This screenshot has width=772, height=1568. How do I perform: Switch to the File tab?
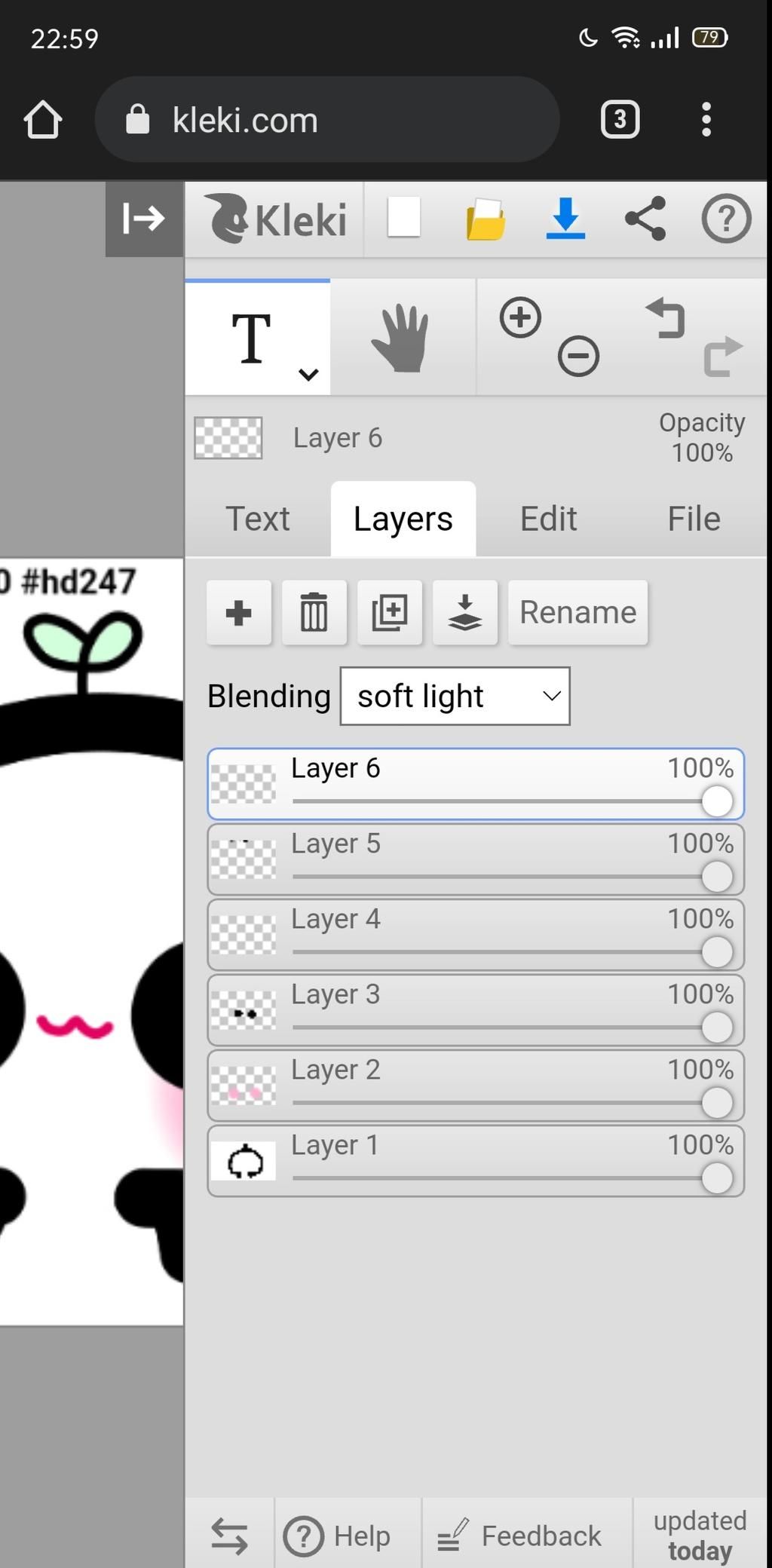[694, 519]
